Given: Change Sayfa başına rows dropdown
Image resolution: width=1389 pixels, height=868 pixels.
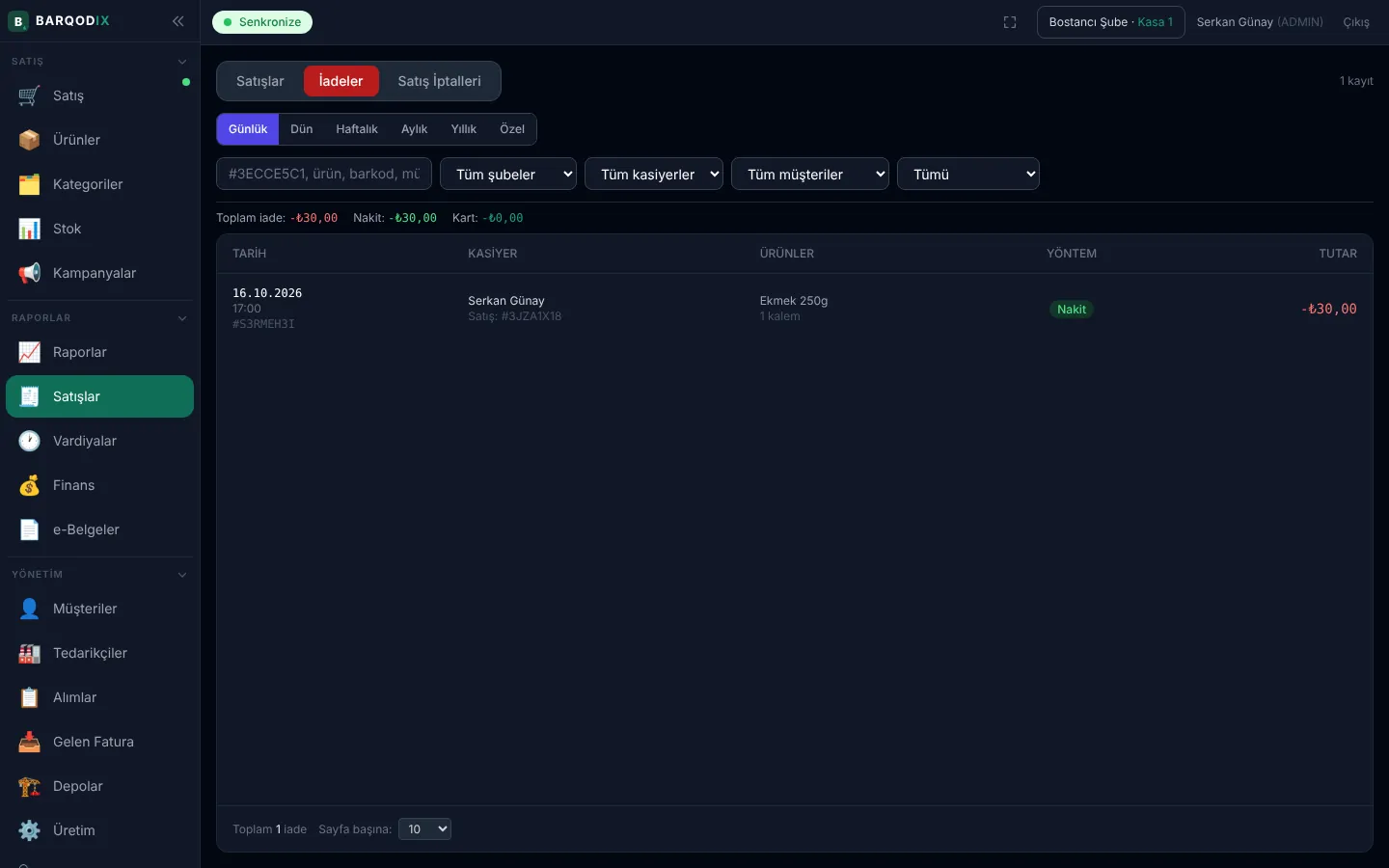Looking at the screenshot, I should point(424,829).
